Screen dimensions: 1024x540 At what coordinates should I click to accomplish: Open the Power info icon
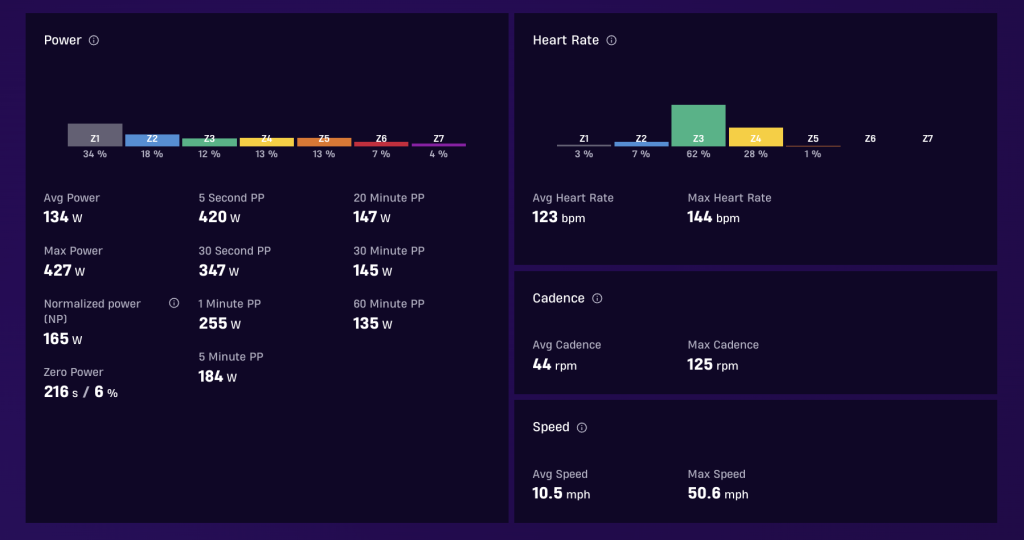(x=94, y=40)
